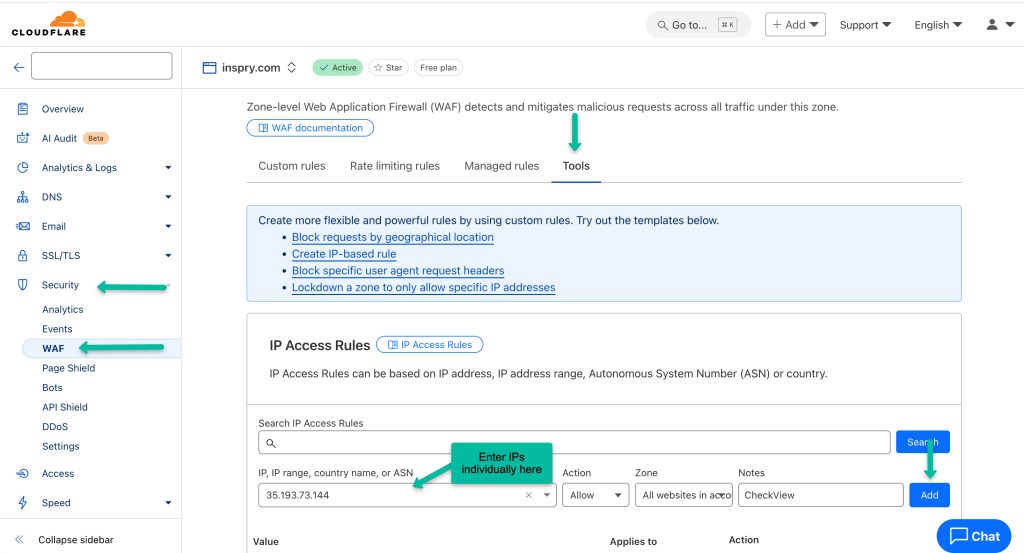The height and width of the screenshot is (553, 1024).
Task: Open AI Audit from sidebar icon
Action: tap(22, 138)
